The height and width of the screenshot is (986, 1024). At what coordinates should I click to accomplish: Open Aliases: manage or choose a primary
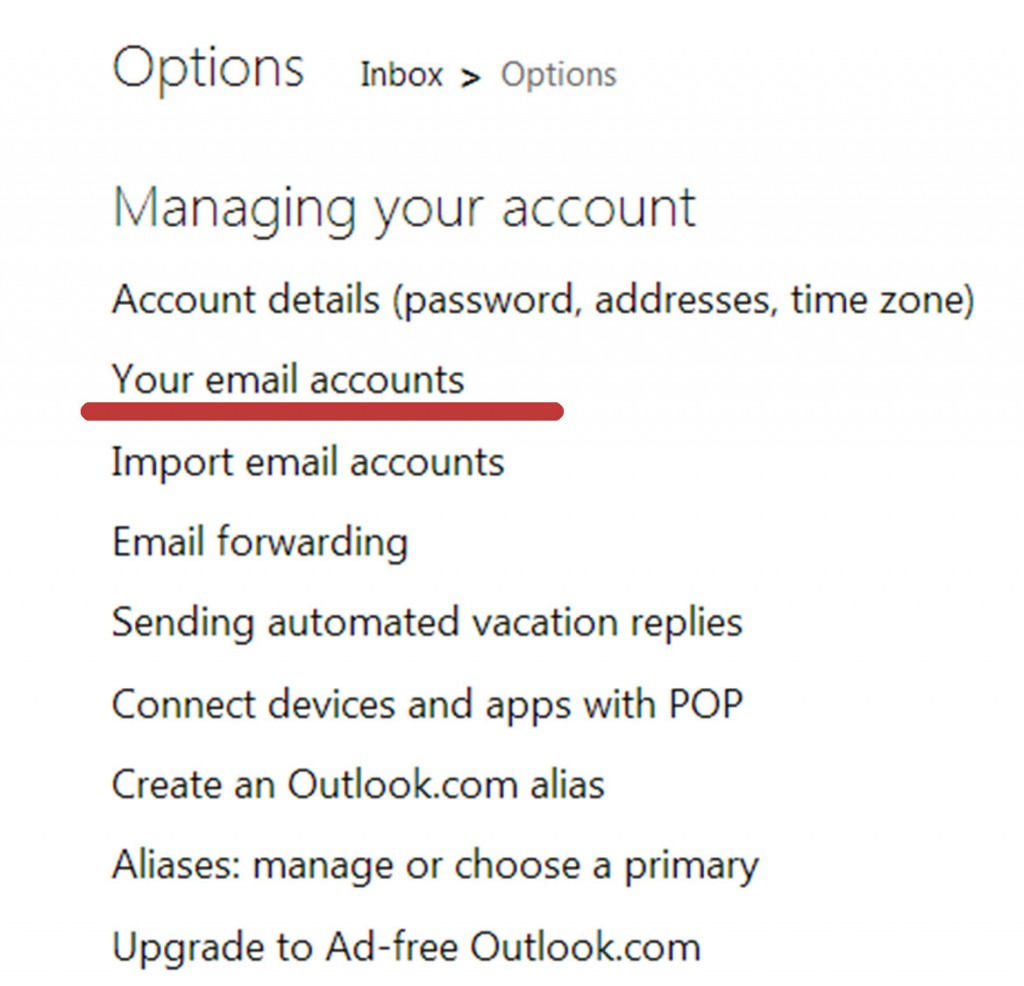[436, 864]
